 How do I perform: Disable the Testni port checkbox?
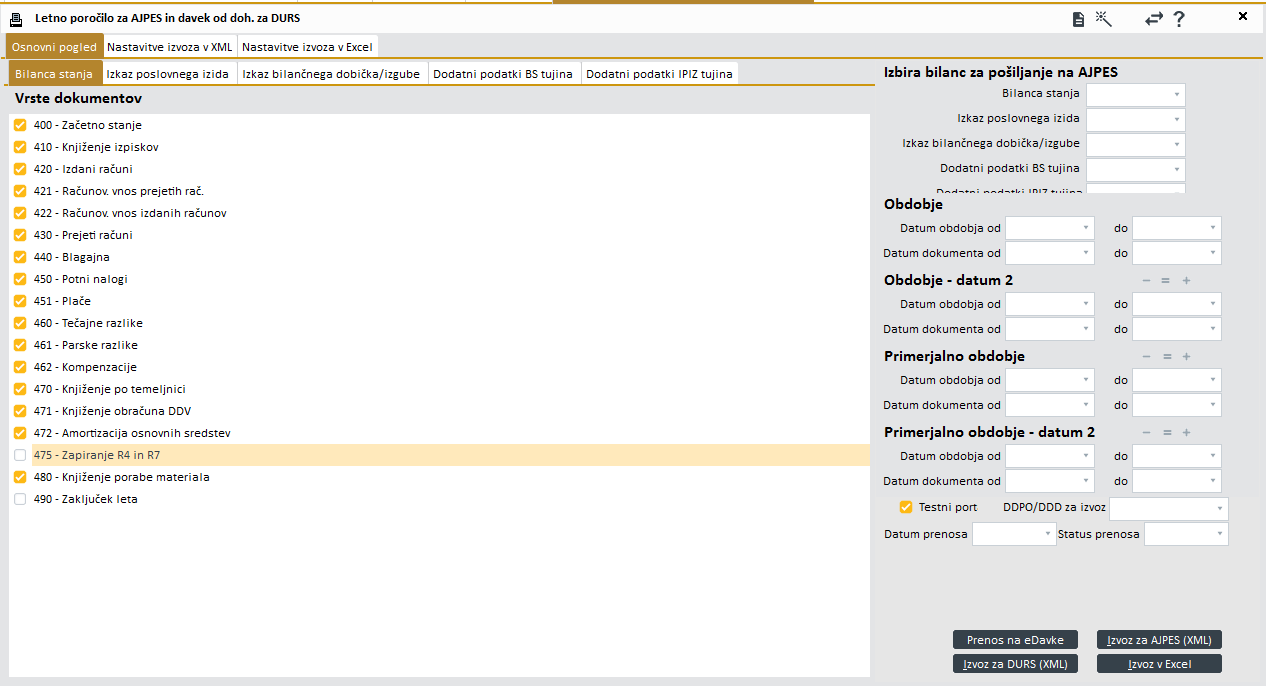[x=906, y=507]
